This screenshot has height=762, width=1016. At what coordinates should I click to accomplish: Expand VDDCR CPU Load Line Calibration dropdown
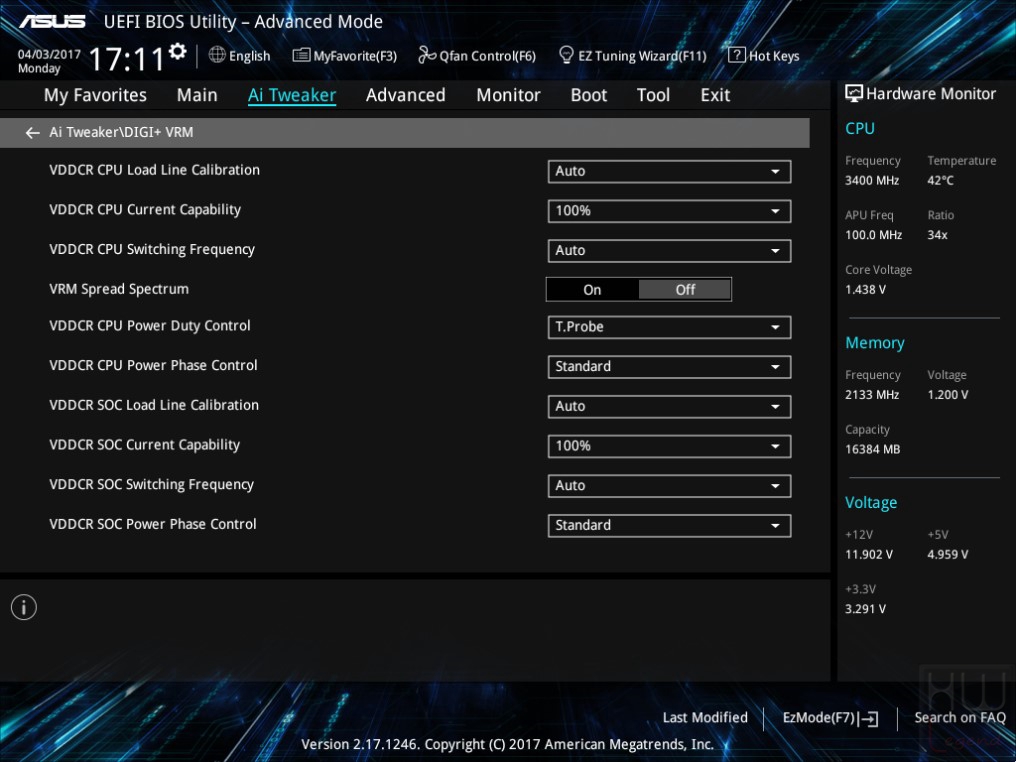coord(669,172)
